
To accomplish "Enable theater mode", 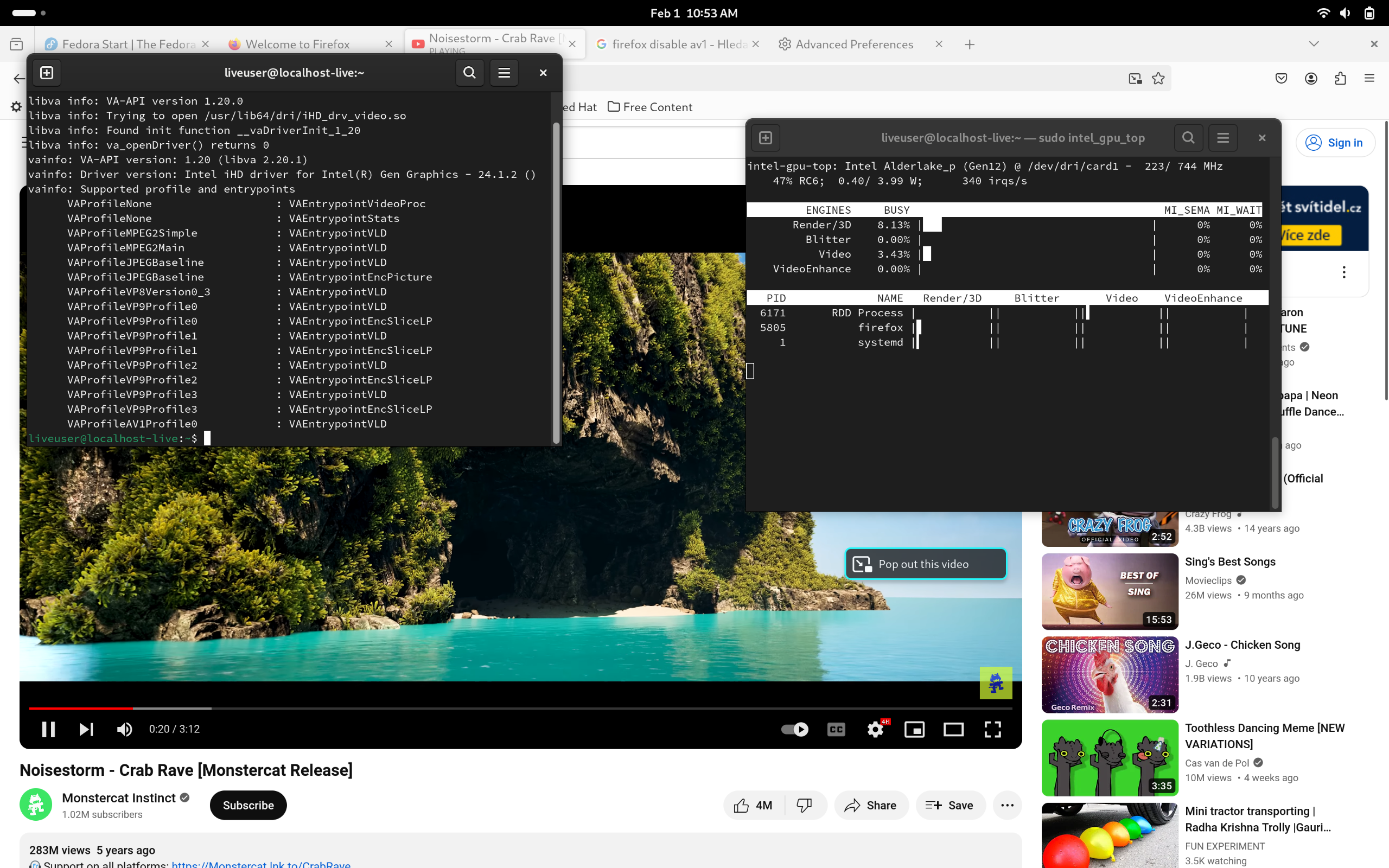I will [x=953, y=729].
